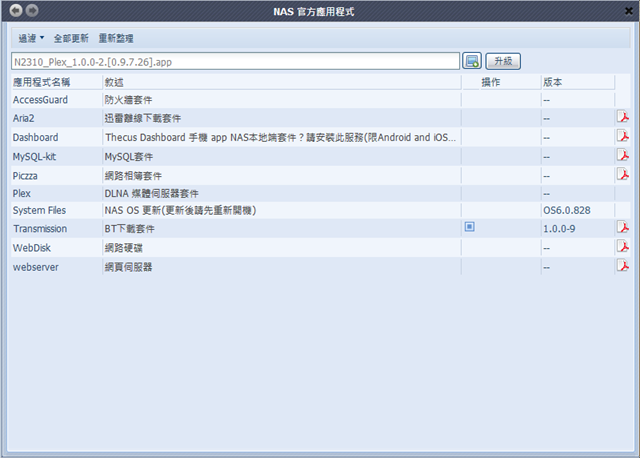640x458 pixels.
Task: Click the Thecus Dashboard description text
Action: (280, 138)
